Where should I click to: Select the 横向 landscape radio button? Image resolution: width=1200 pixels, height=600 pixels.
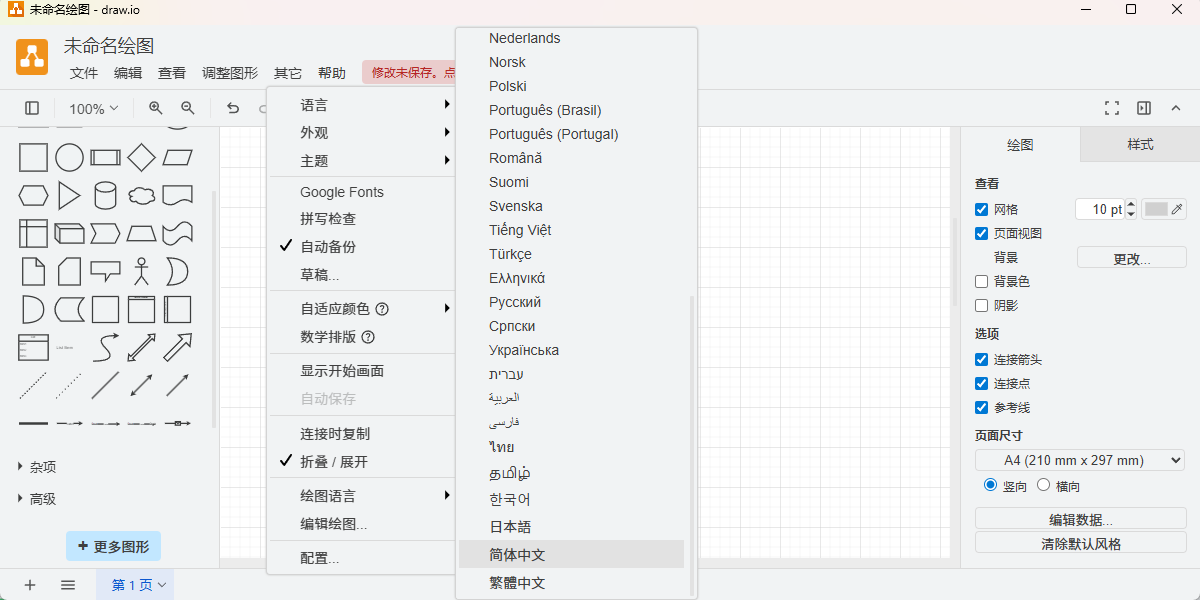click(1043, 485)
